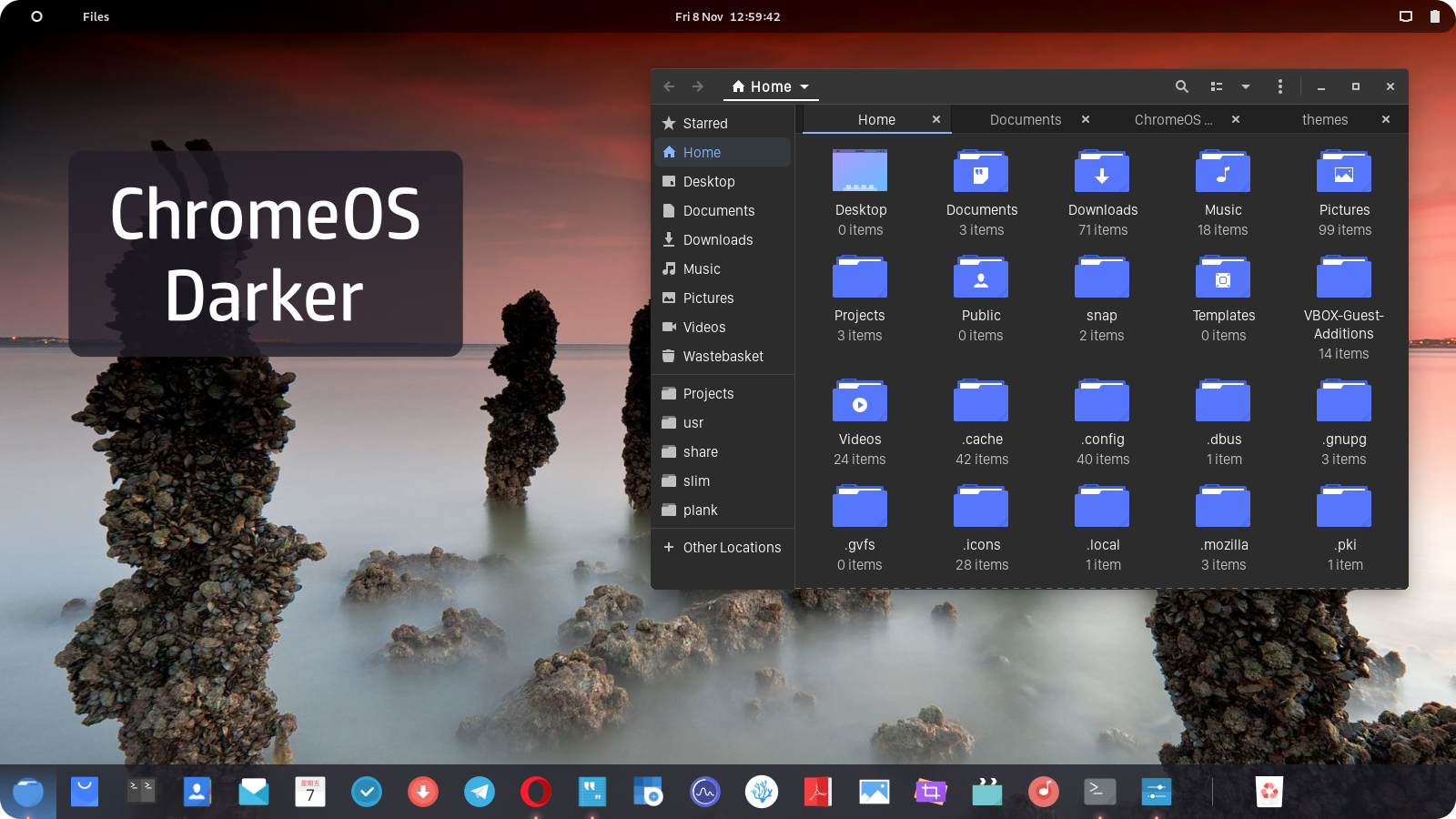Open share bookmark in sidebar
This screenshot has width=1456, height=819.
[723, 451]
